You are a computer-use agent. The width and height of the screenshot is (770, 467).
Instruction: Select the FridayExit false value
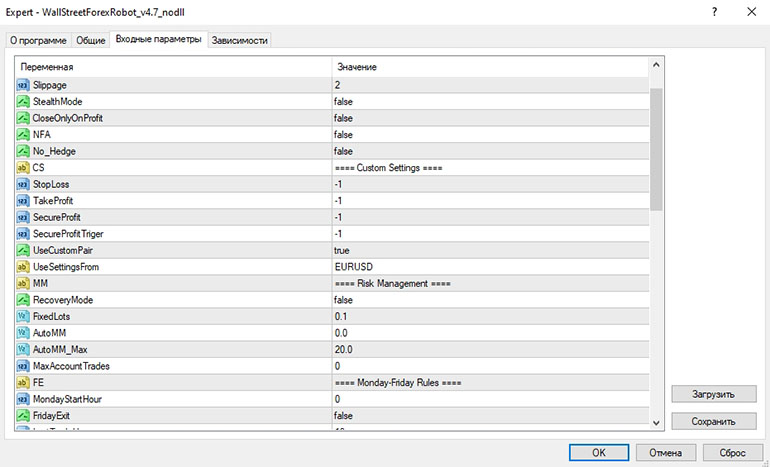pos(343,416)
